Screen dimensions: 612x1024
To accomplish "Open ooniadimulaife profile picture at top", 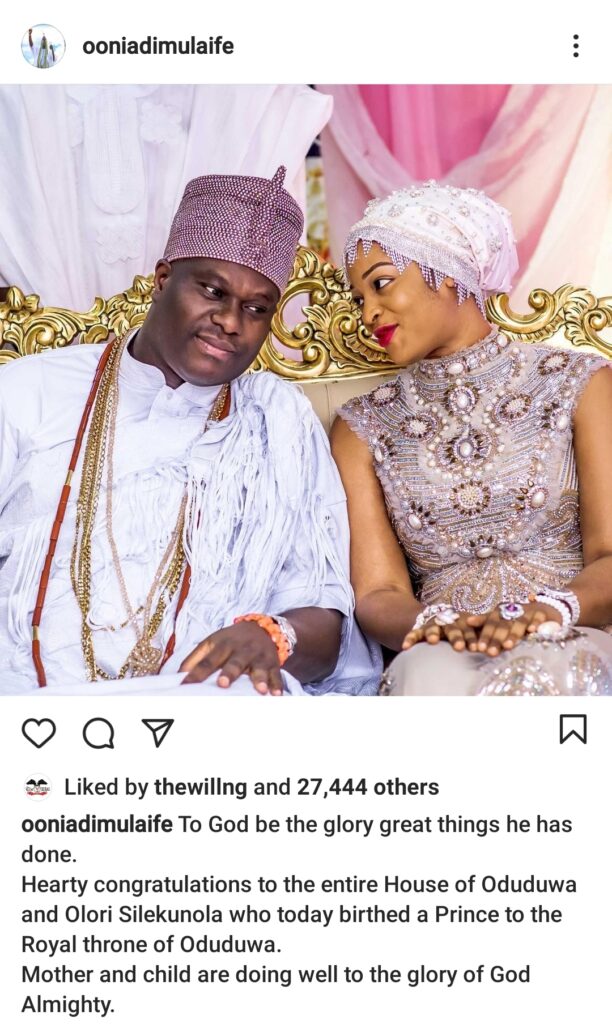I will tap(42, 46).
